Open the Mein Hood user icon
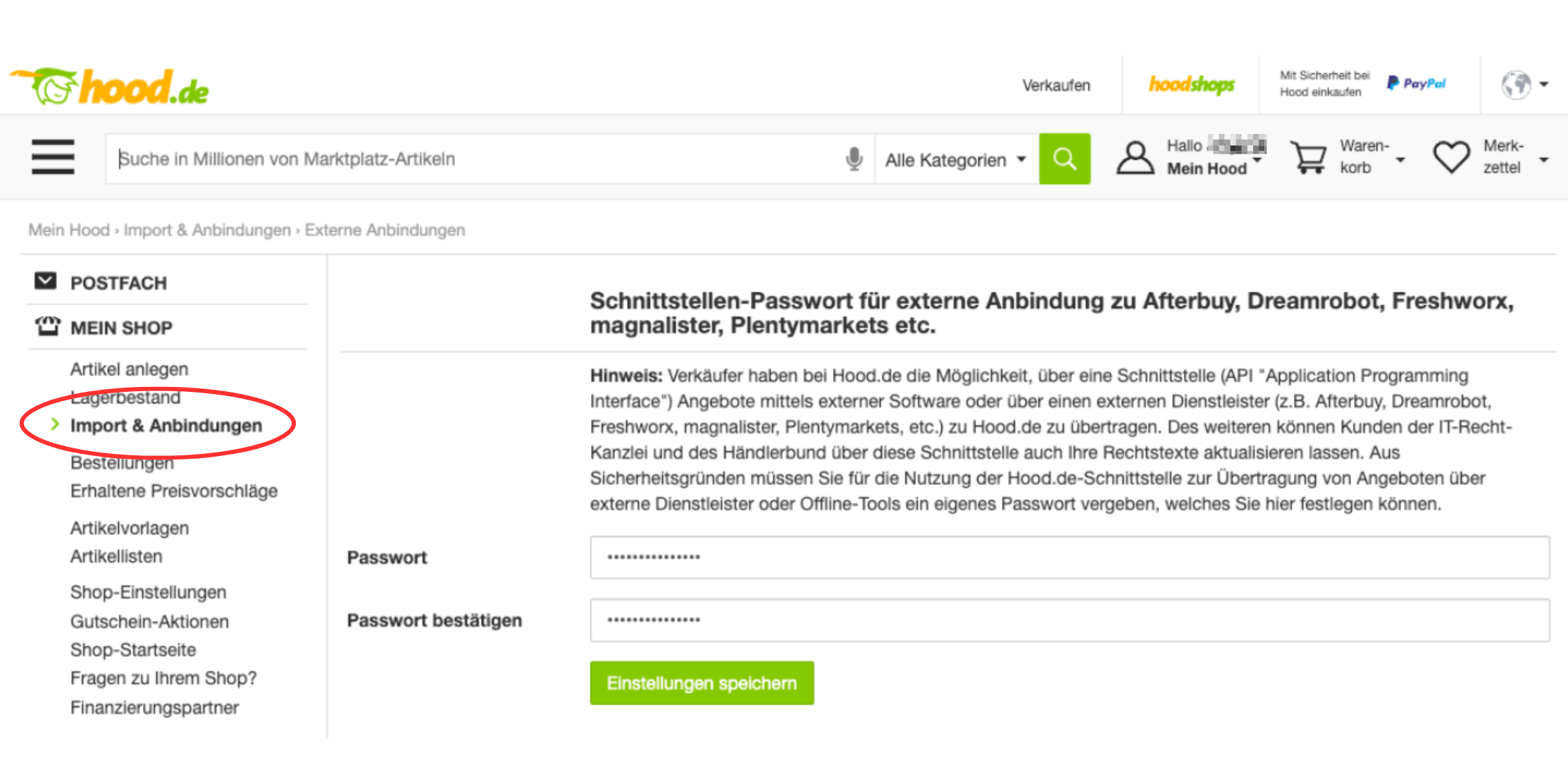The image size is (1568, 757). [x=1135, y=158]
